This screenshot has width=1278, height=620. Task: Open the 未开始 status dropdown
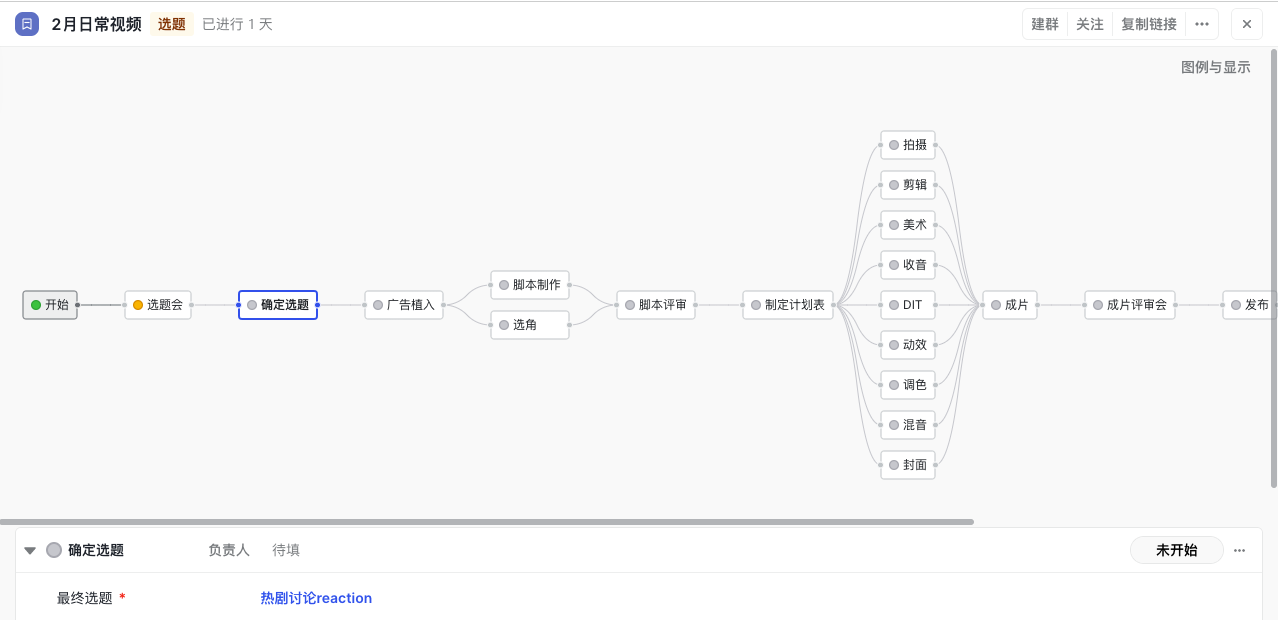click(x=1176, y=550)
